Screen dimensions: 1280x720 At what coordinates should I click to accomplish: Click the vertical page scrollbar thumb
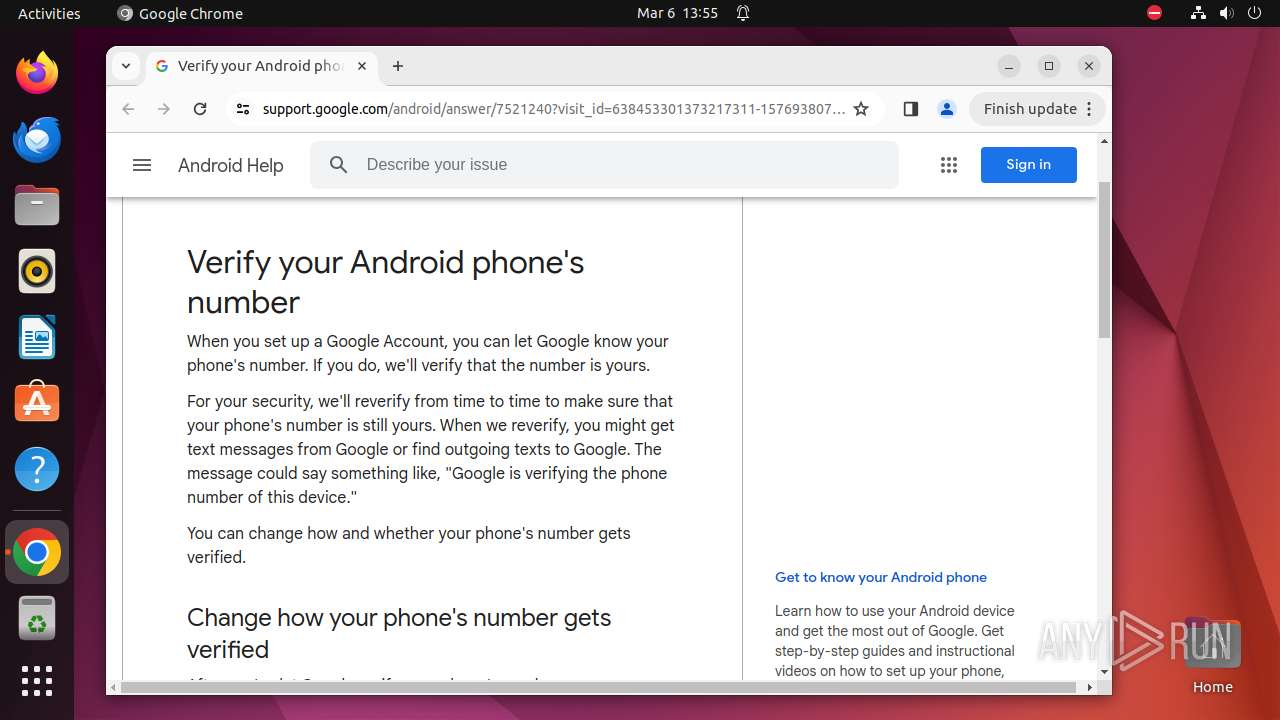tap(1105, 260)
